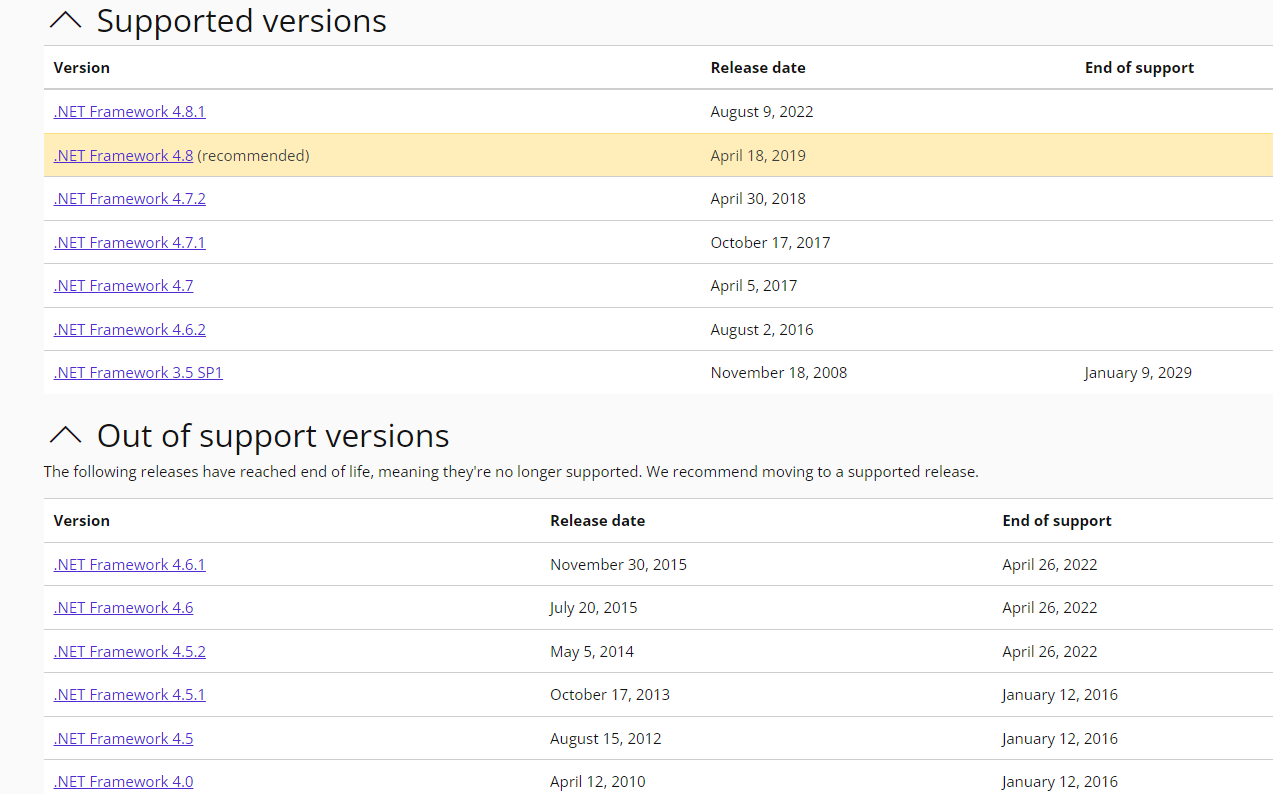Image resolution: width=1273 pixels, height=794 pixels.
Task: Visit the .NET Framework 4.6 link
Action: (x=123, y=608)
